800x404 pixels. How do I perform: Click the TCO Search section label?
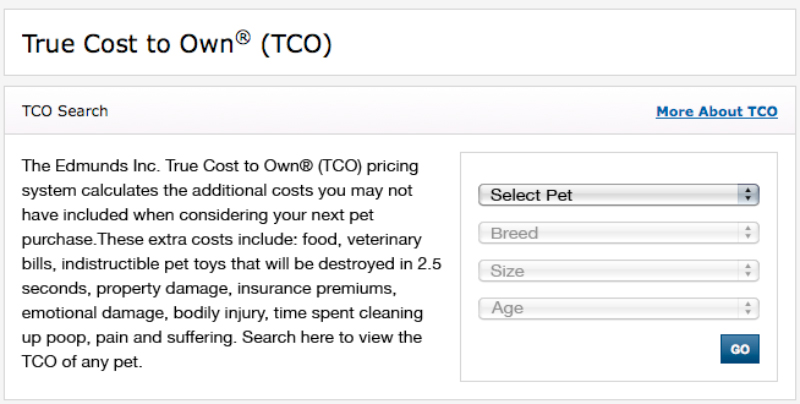coord(65,111)
